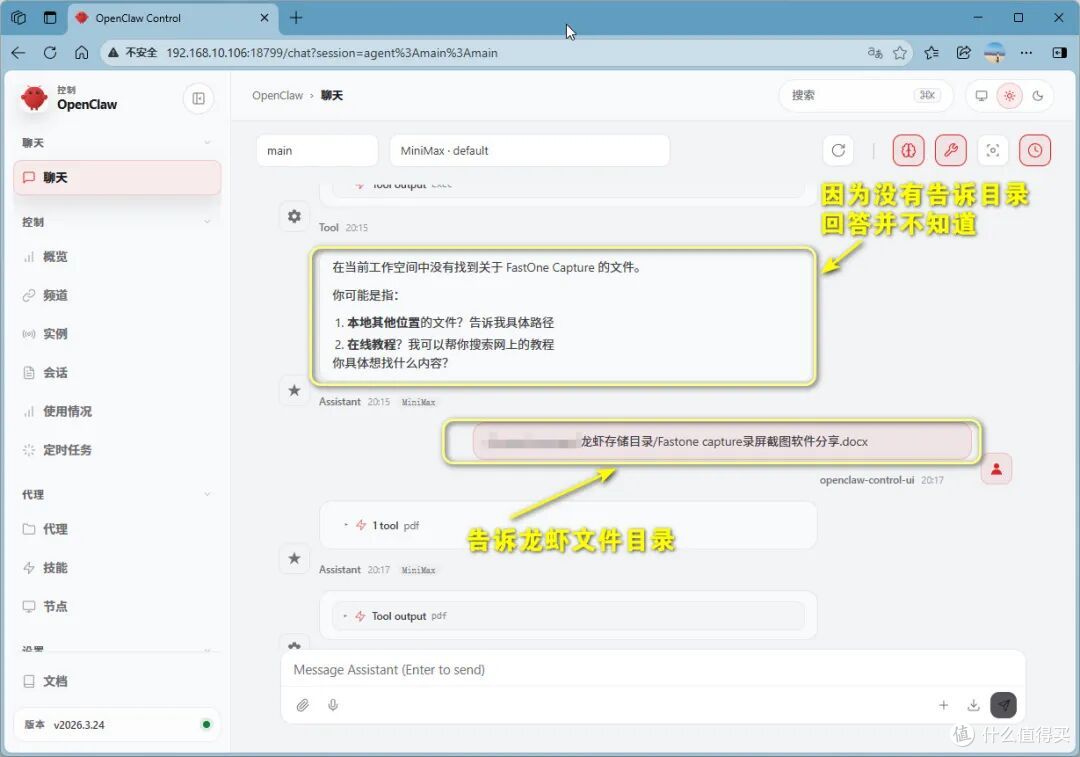Image resolution: width=1080 pixels, height=757 pixels.
Task: Click the gear avatar of Tool message
Action: pos(294,216)
